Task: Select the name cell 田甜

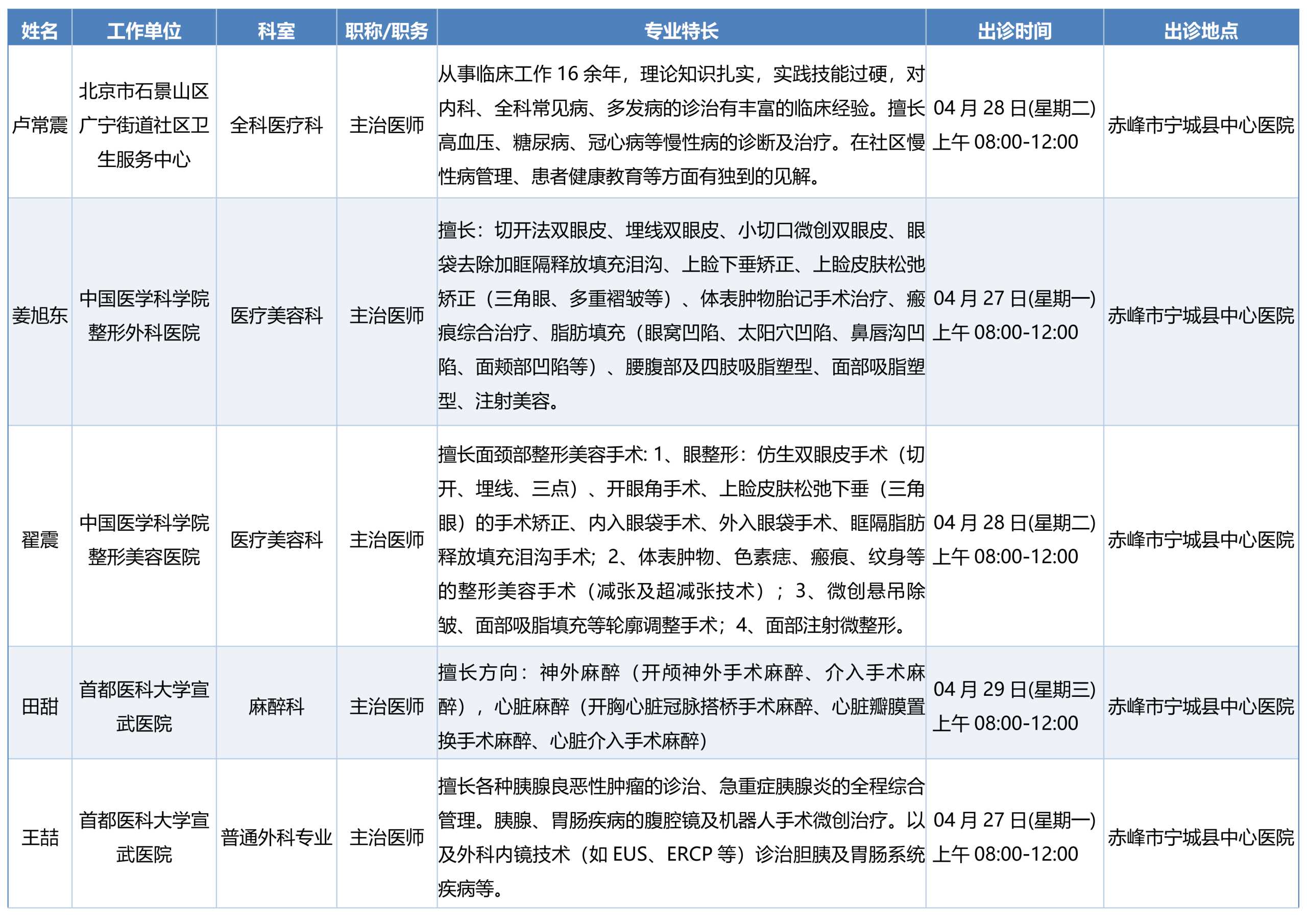Action: click(40, 706)
